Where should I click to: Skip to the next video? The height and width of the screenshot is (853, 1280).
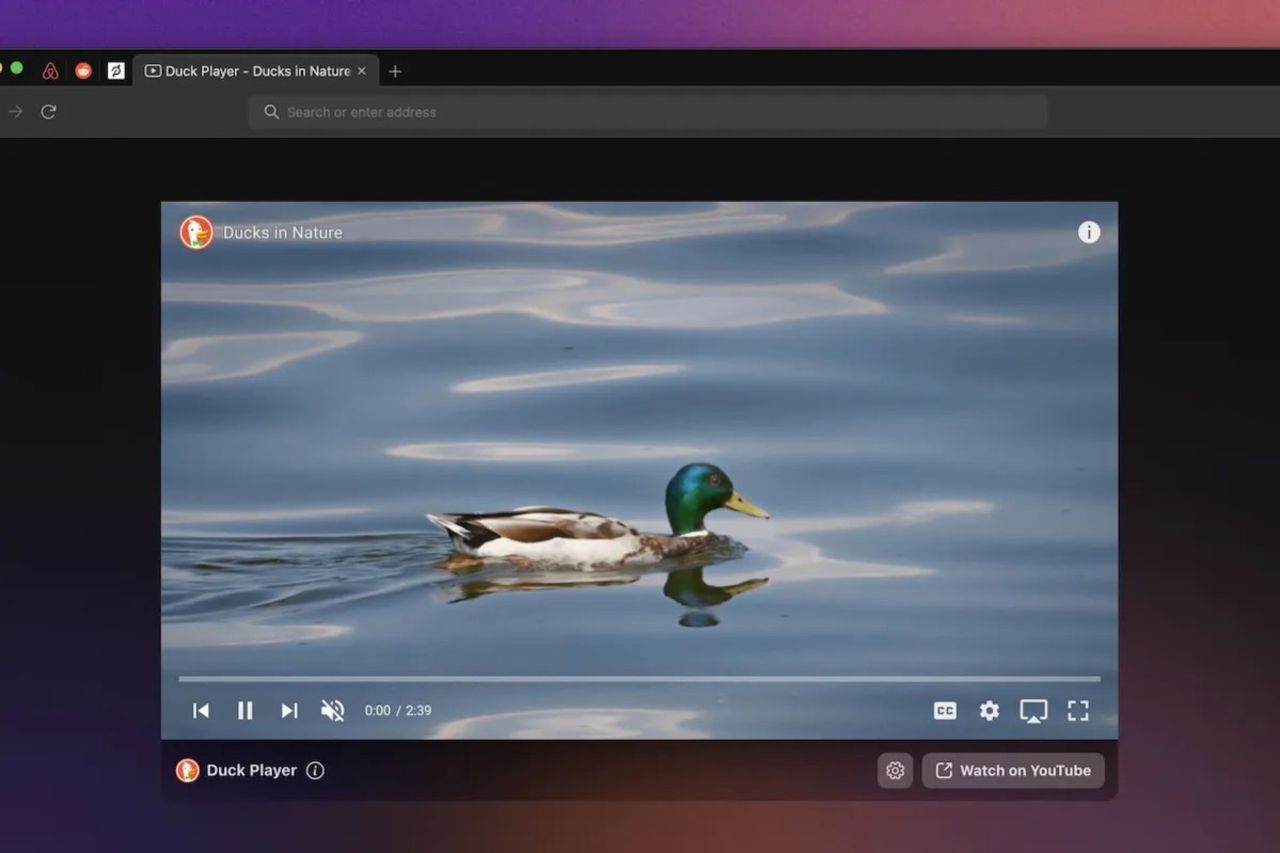pos(290,710)
